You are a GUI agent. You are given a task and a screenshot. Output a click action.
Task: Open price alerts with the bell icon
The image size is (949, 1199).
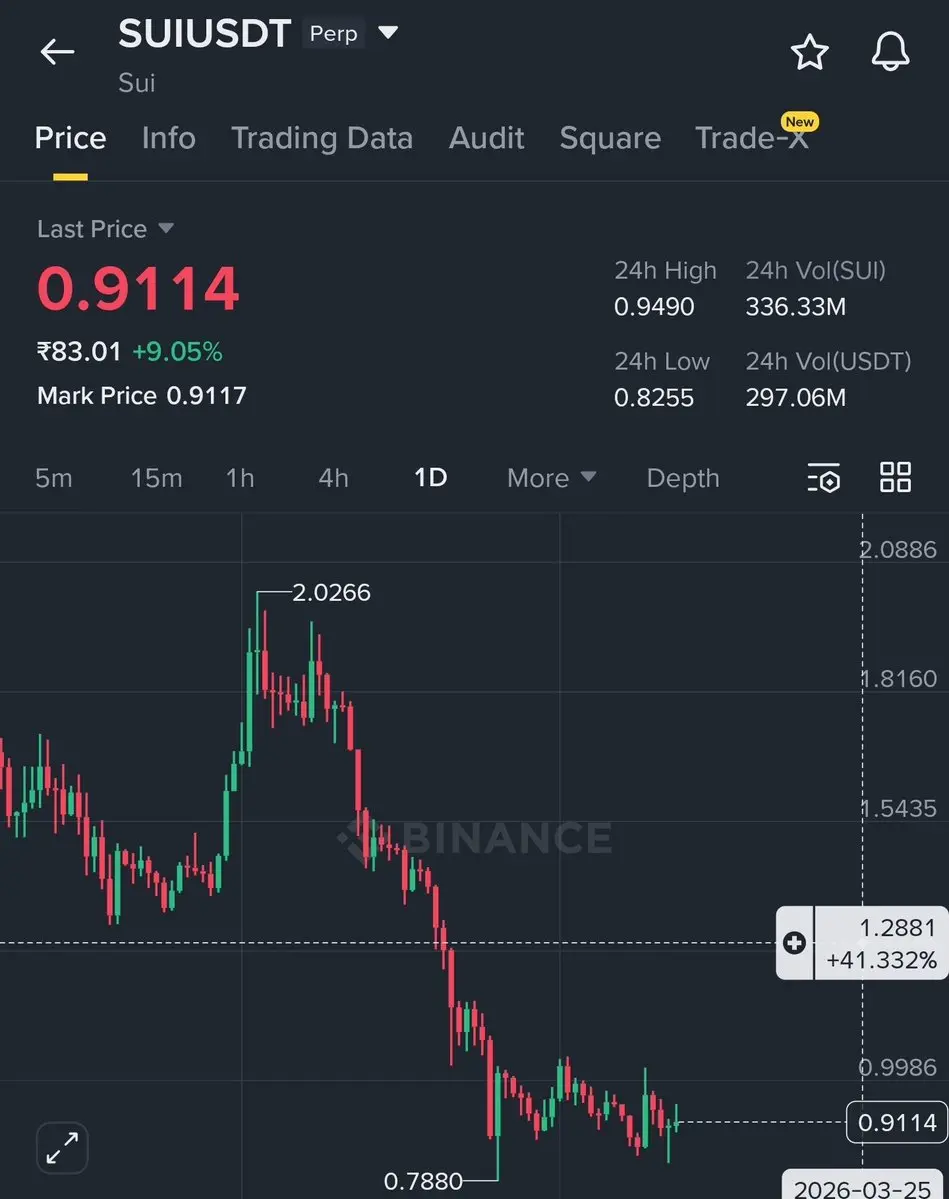[890, 52]
